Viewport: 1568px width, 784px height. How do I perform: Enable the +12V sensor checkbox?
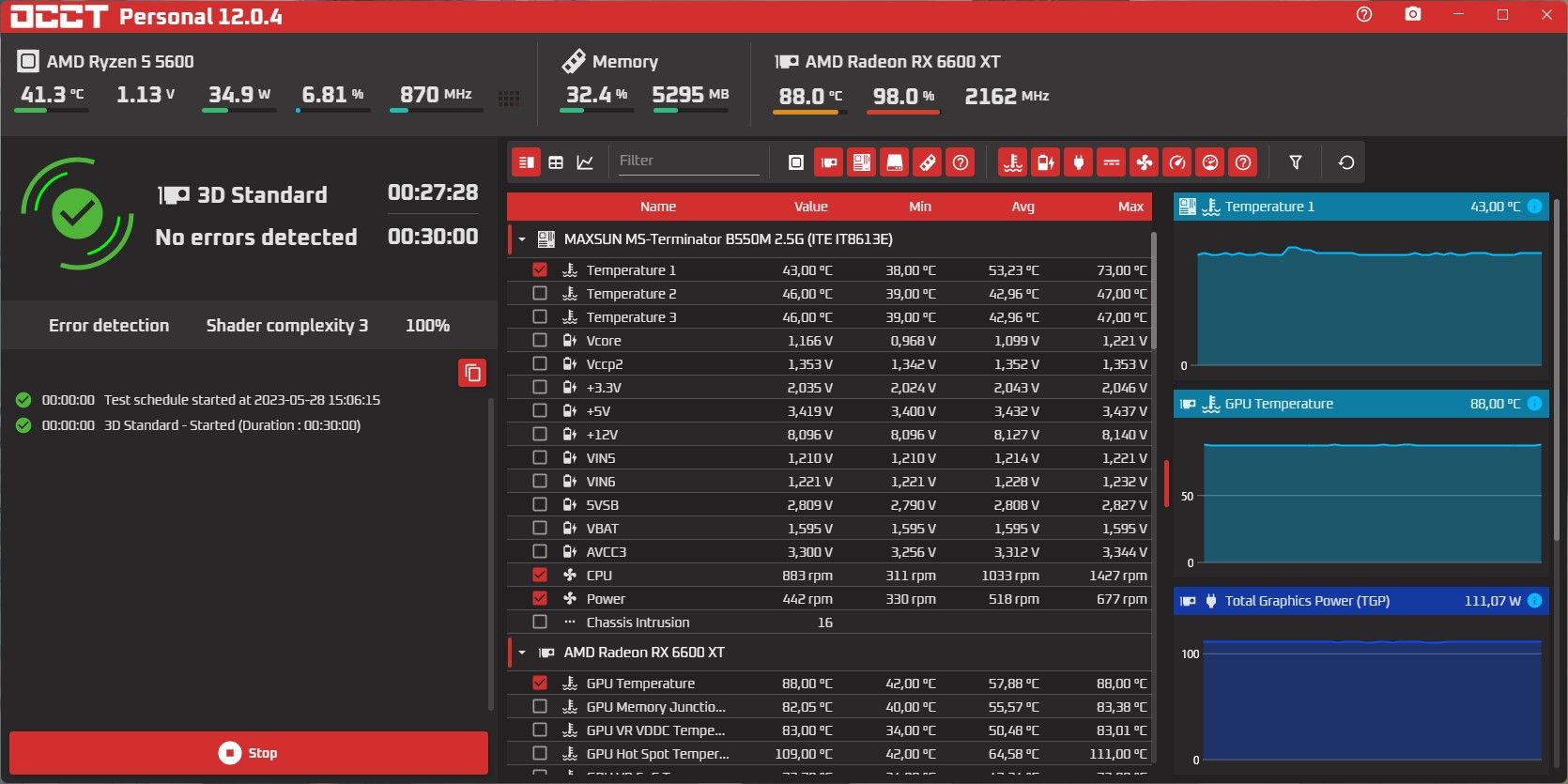coord(540,434)
